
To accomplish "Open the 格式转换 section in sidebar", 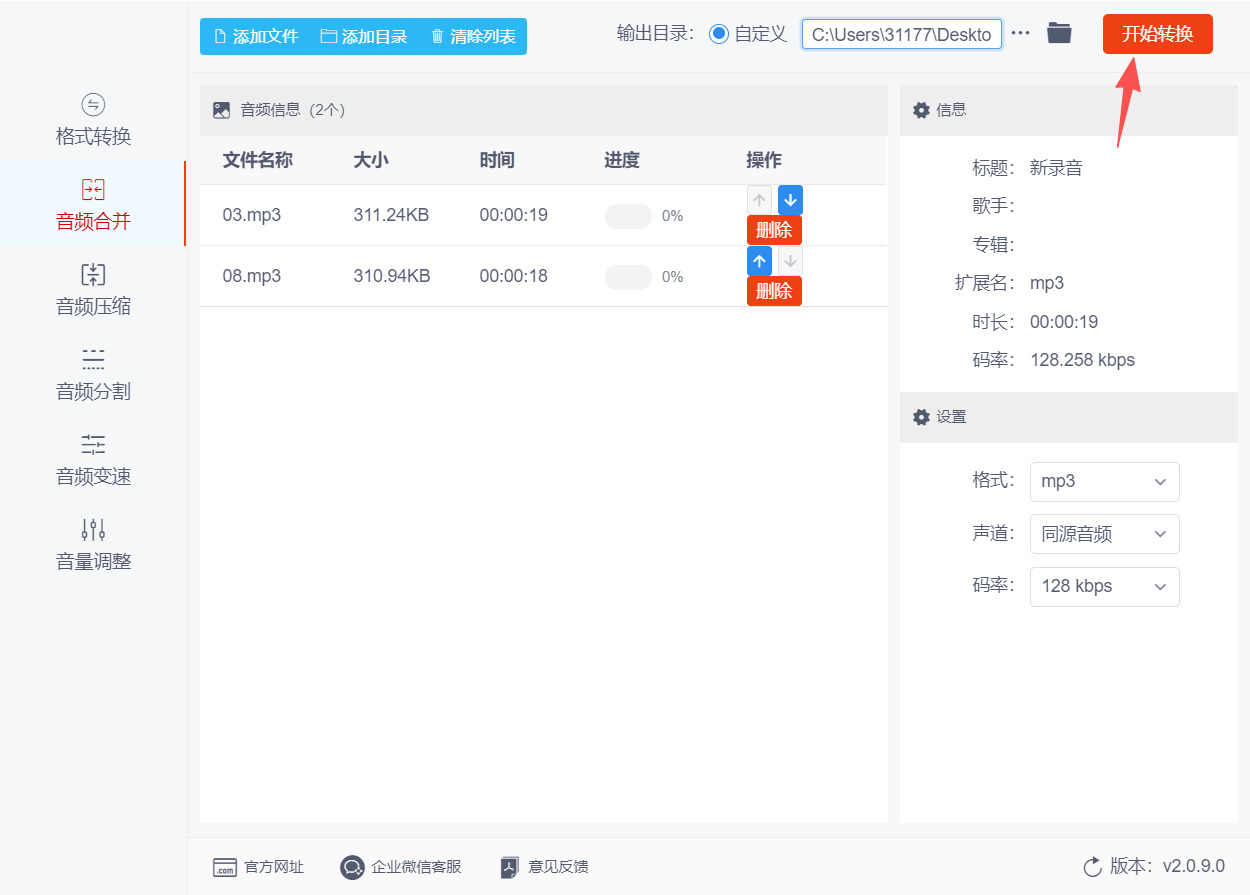I will pyautogui.click(x=93, y=120).
